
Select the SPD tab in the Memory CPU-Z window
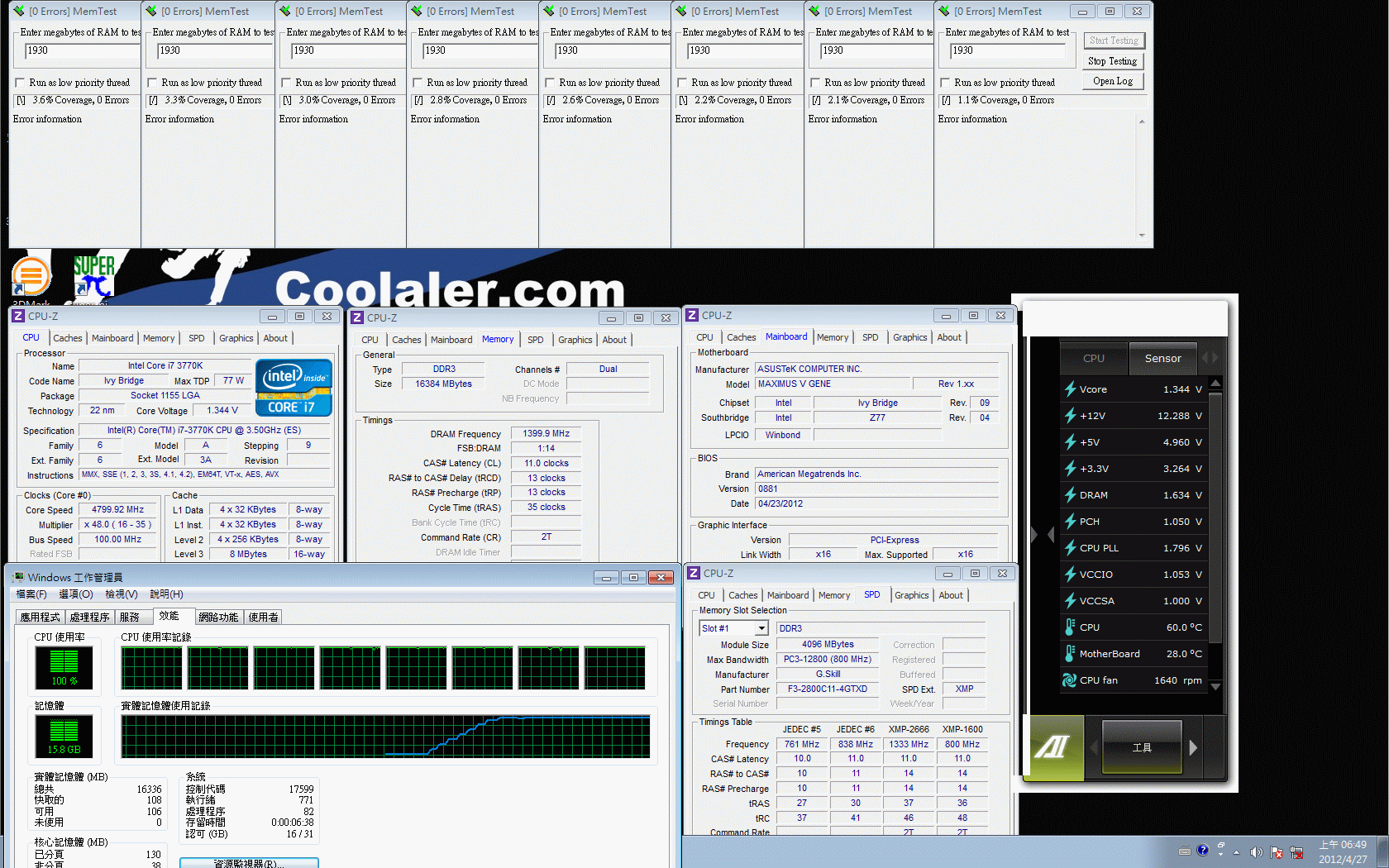click(x=536, y=340)
